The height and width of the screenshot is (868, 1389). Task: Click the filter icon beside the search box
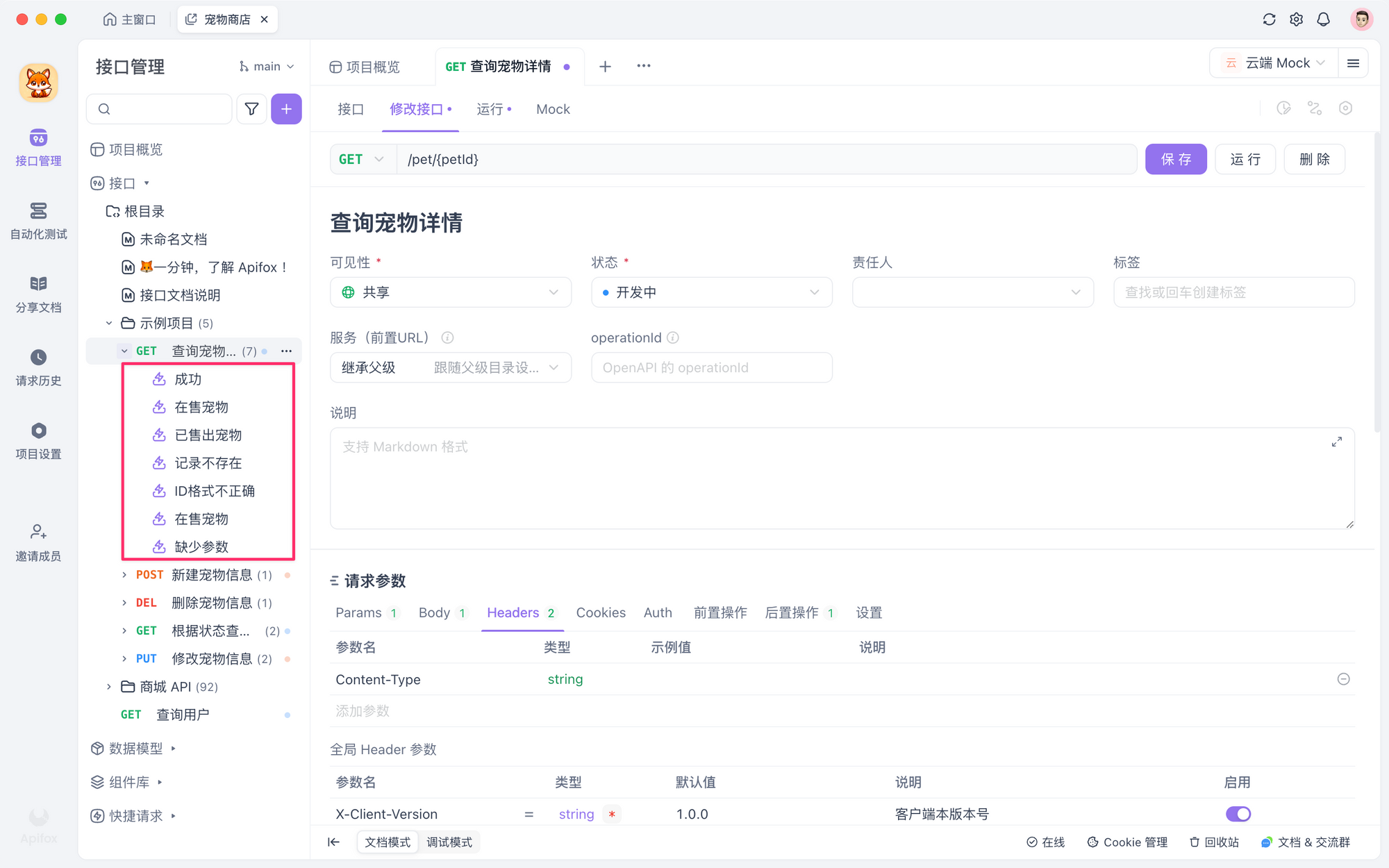(251, 109)
